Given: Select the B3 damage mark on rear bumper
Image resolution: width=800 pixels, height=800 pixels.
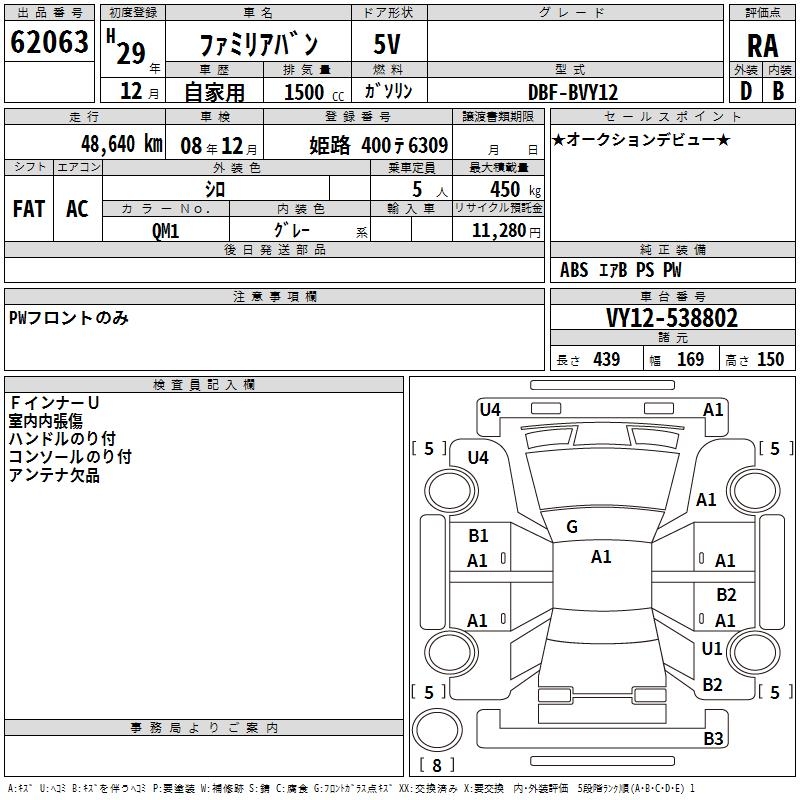Looking at the screenshot, I should (x=712, y=739).
